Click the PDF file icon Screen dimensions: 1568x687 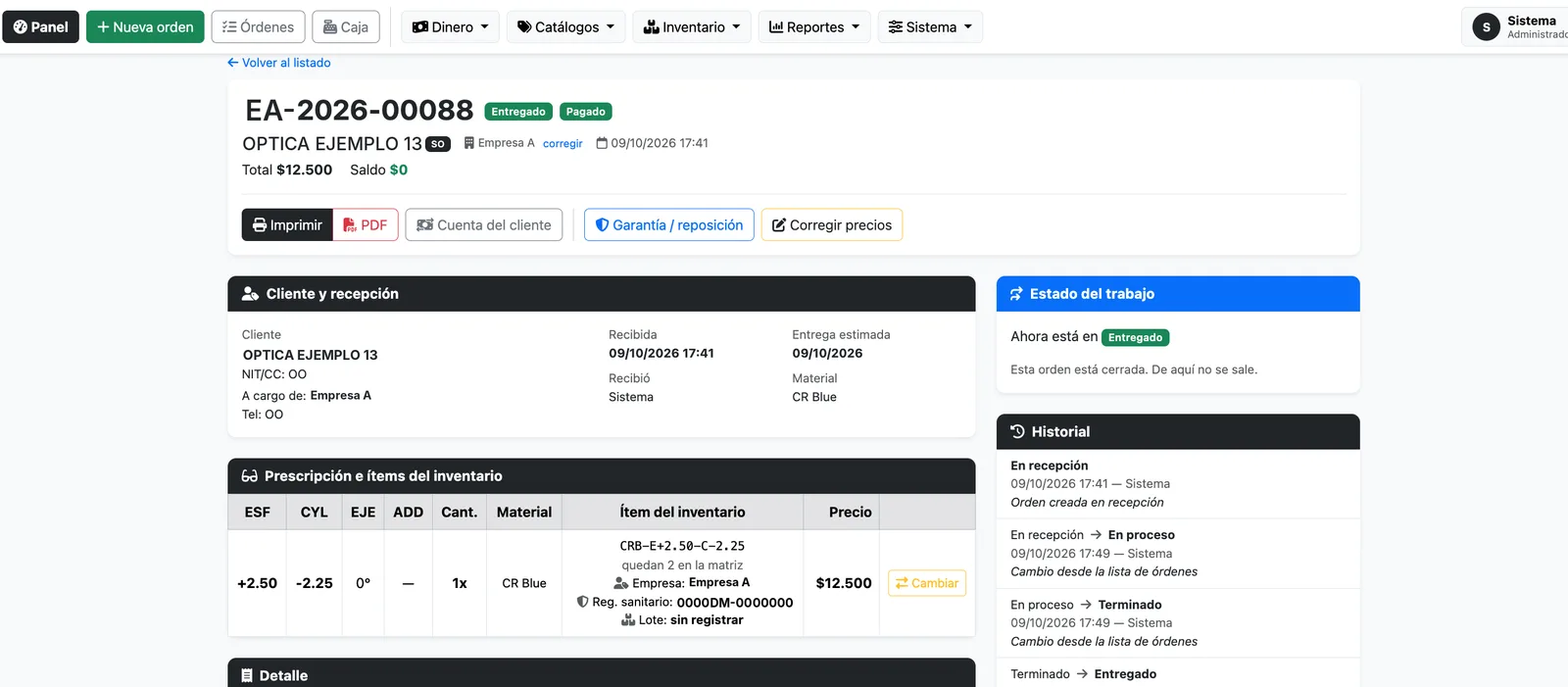350,225
